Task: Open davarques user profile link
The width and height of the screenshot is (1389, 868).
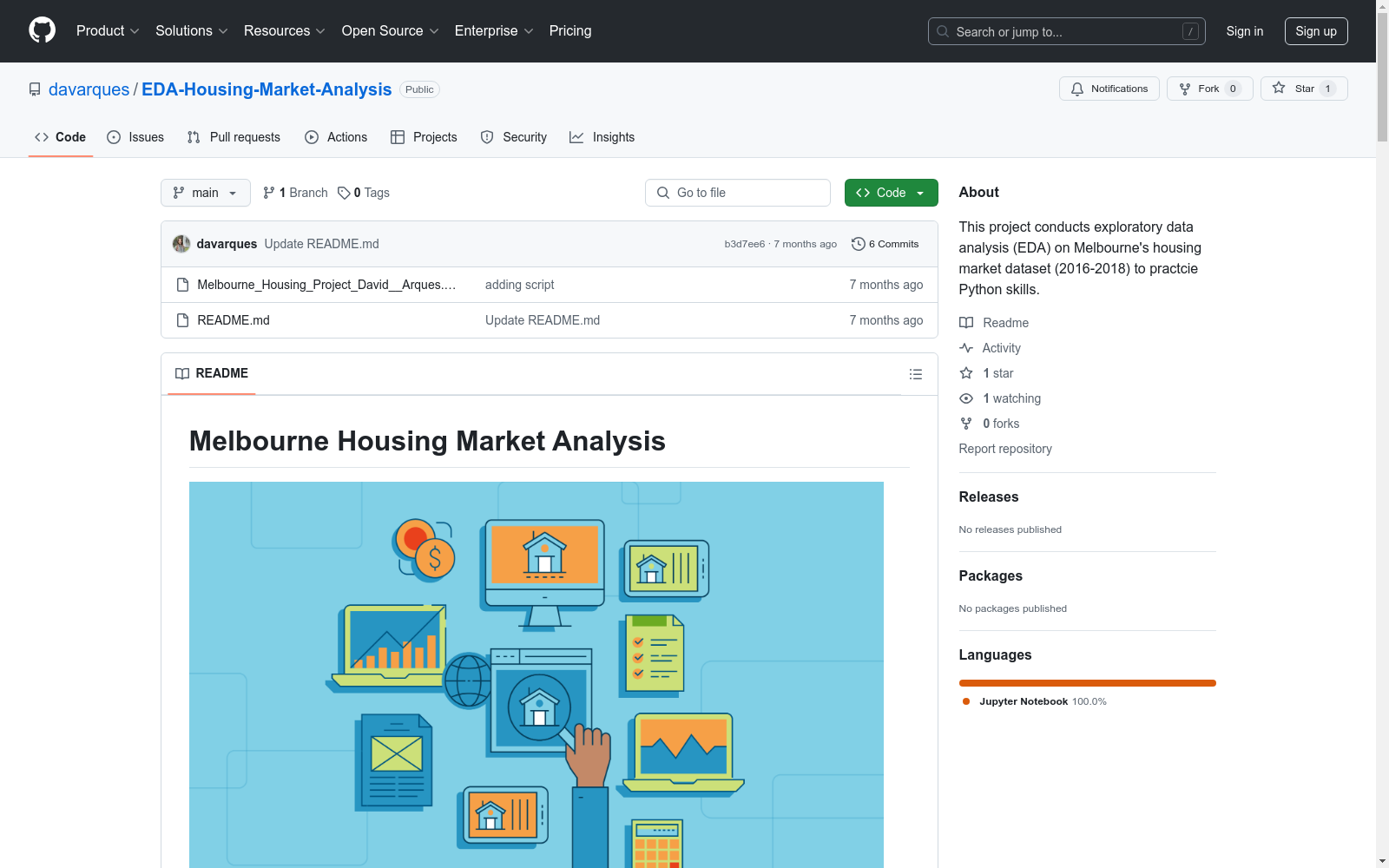Action: 89,89
